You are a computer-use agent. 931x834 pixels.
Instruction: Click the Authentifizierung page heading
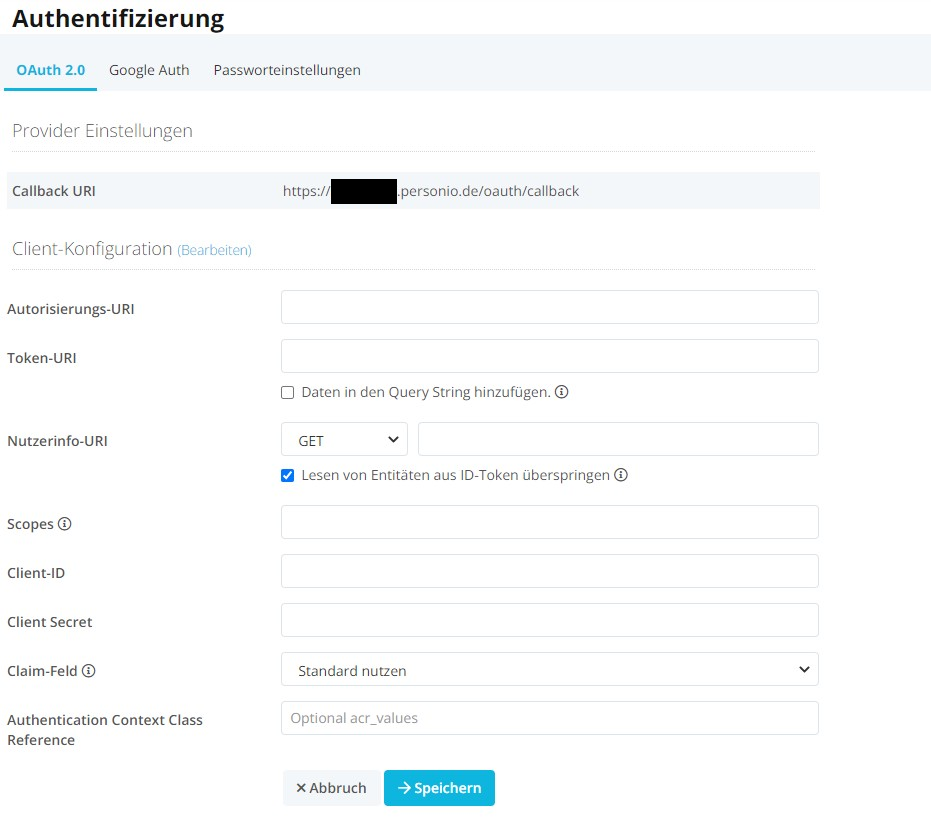118,18
